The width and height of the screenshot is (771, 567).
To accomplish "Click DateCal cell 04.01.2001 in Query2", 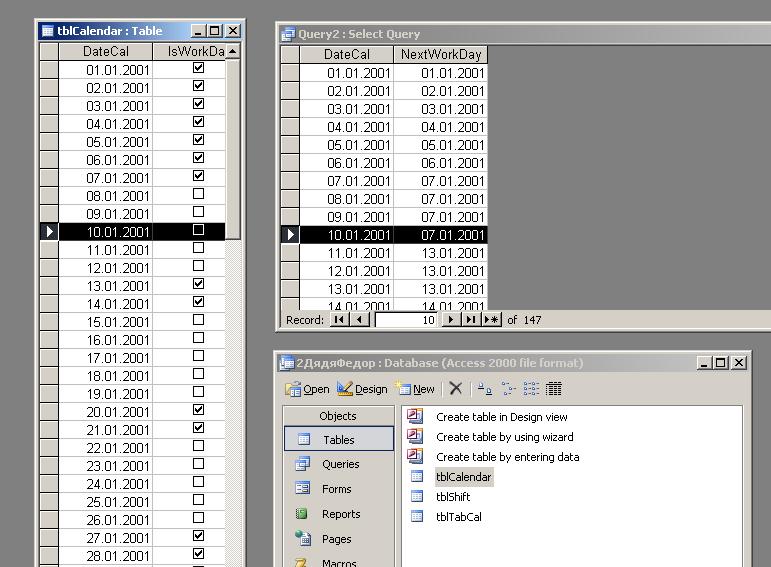I will coord(347,127).
